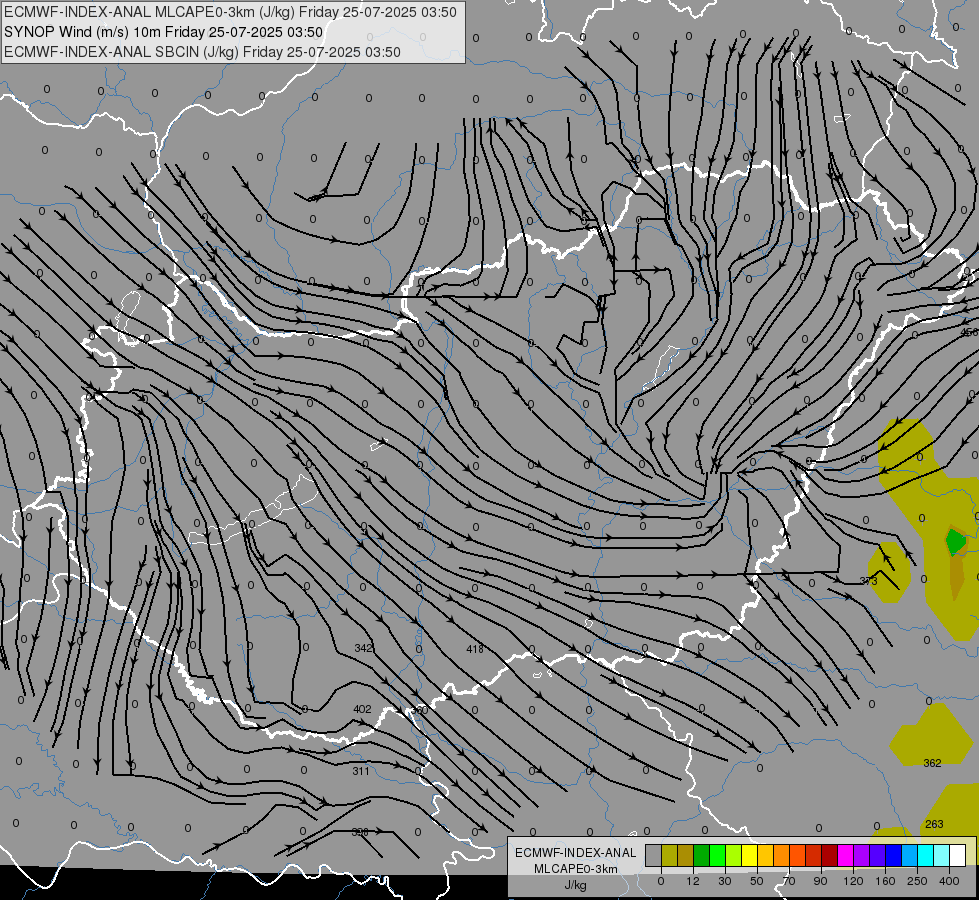Select the white legend swatch

tap(957, 855)
